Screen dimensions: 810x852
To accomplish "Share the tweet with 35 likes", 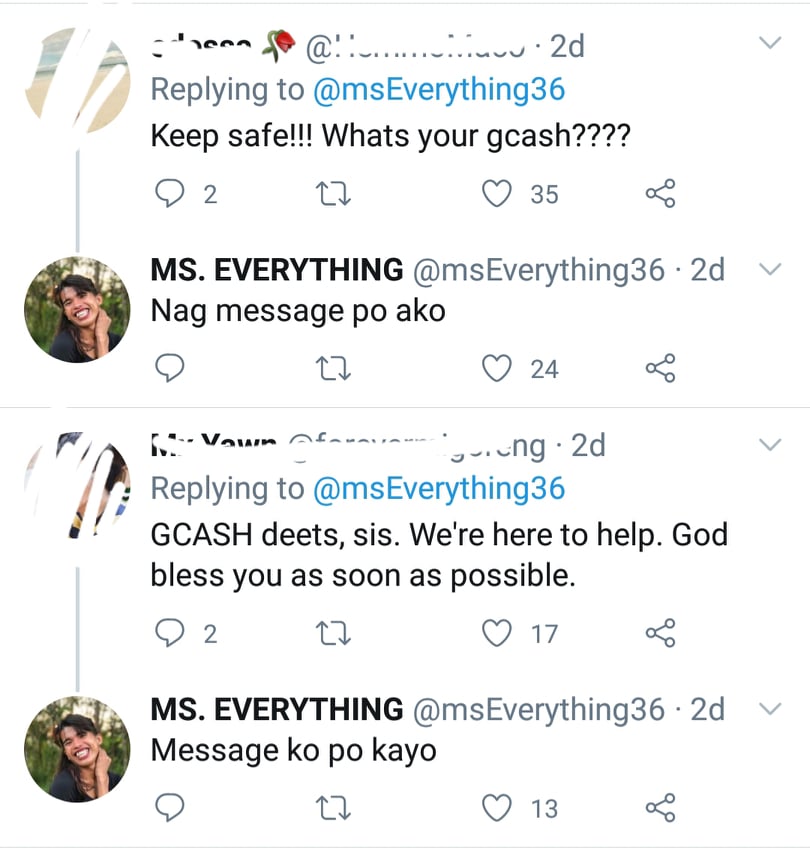I will click(660, 193).
